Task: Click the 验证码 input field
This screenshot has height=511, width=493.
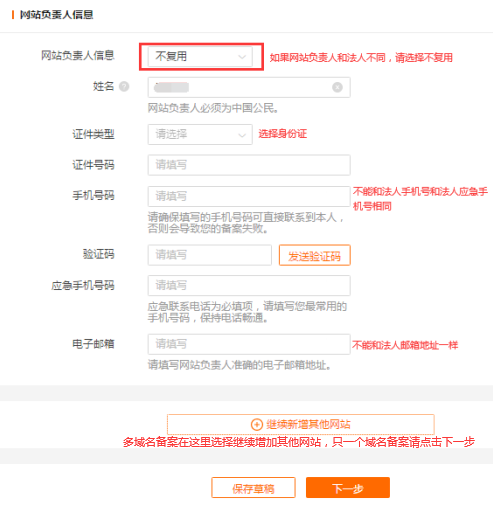Action: (210, 255)
